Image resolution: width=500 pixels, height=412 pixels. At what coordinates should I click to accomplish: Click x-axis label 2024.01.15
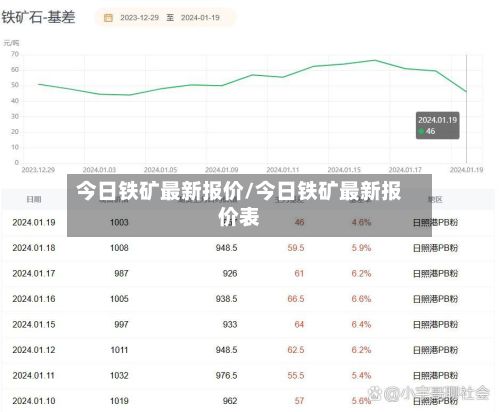pos(344,170)
